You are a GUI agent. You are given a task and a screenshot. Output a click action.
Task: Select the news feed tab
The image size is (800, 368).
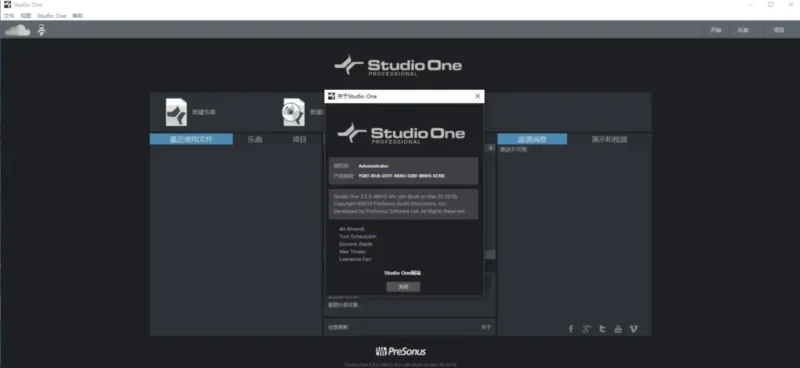(x=532, y=139)
